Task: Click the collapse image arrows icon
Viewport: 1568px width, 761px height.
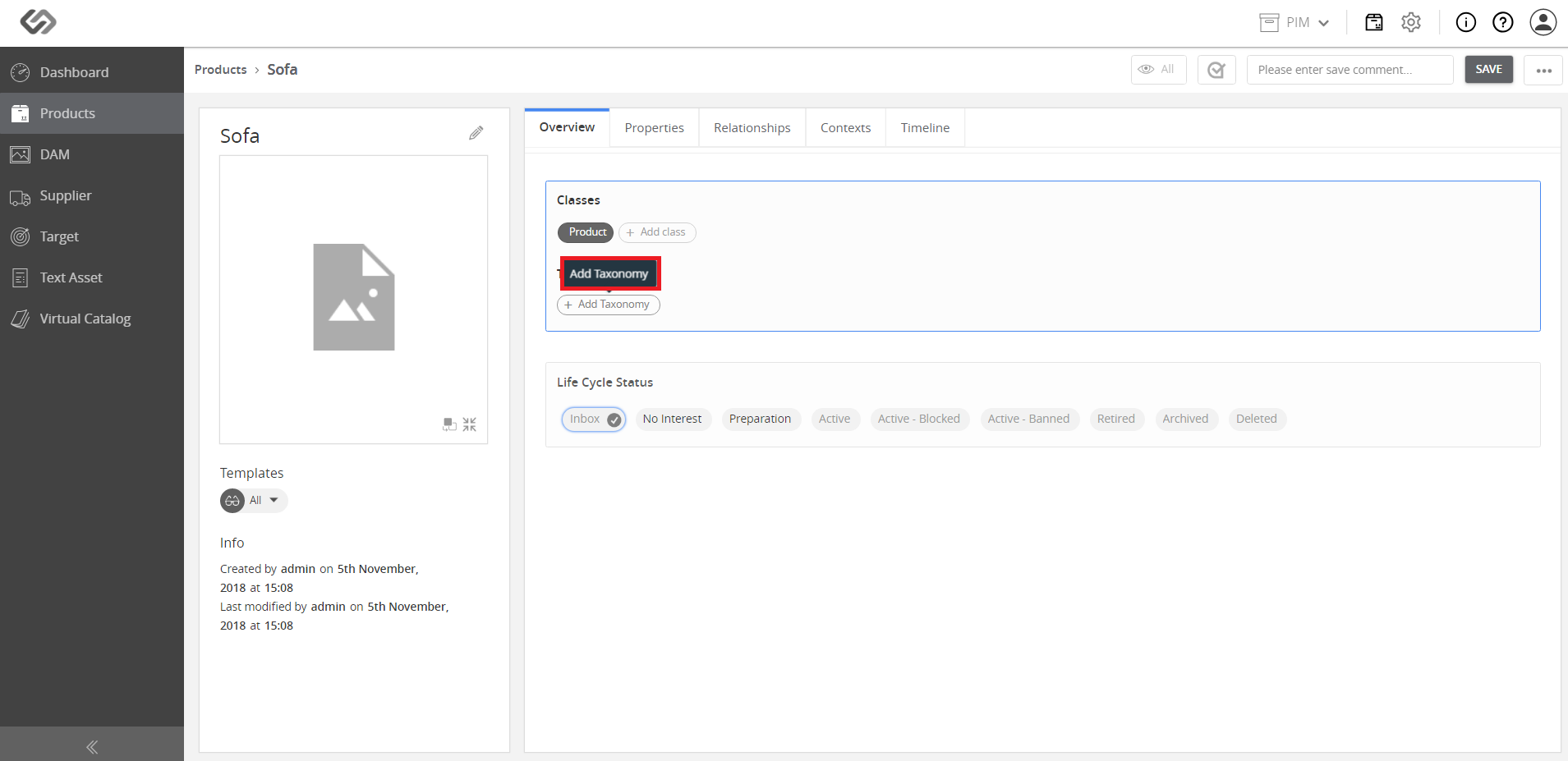Action: pos(469,424)
